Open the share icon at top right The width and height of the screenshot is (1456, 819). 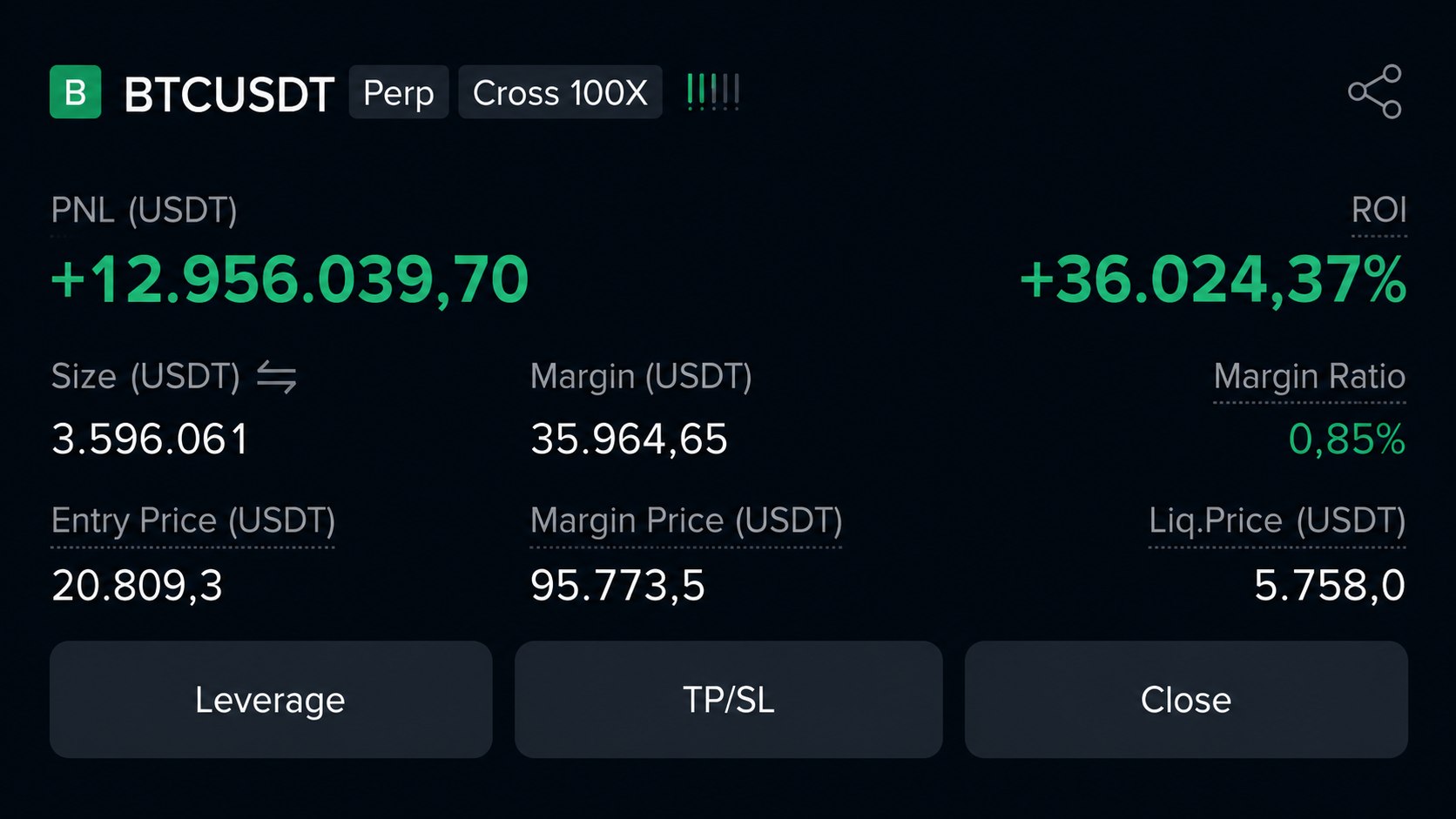point(1375,91)
